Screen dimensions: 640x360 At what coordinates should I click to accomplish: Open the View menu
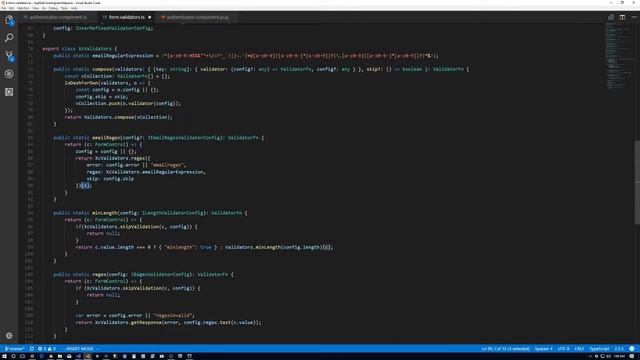(36, 8)
